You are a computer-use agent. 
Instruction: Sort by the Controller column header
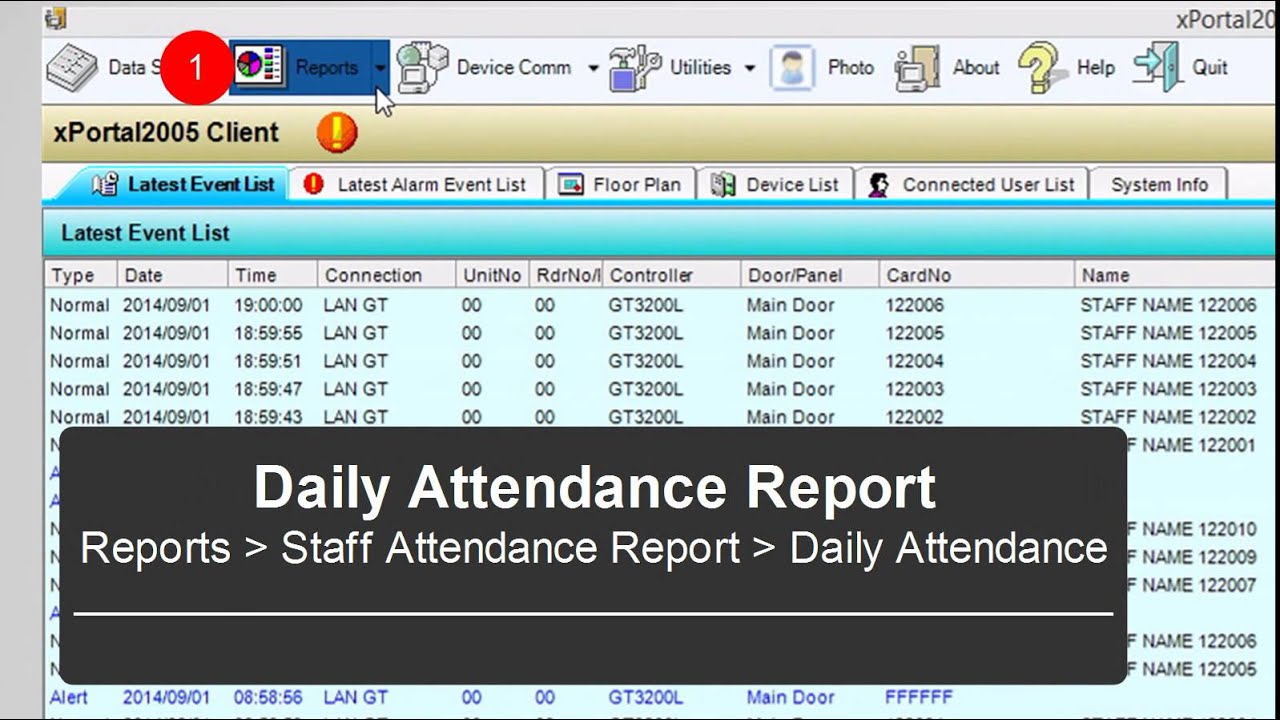(x=672, y=275)
